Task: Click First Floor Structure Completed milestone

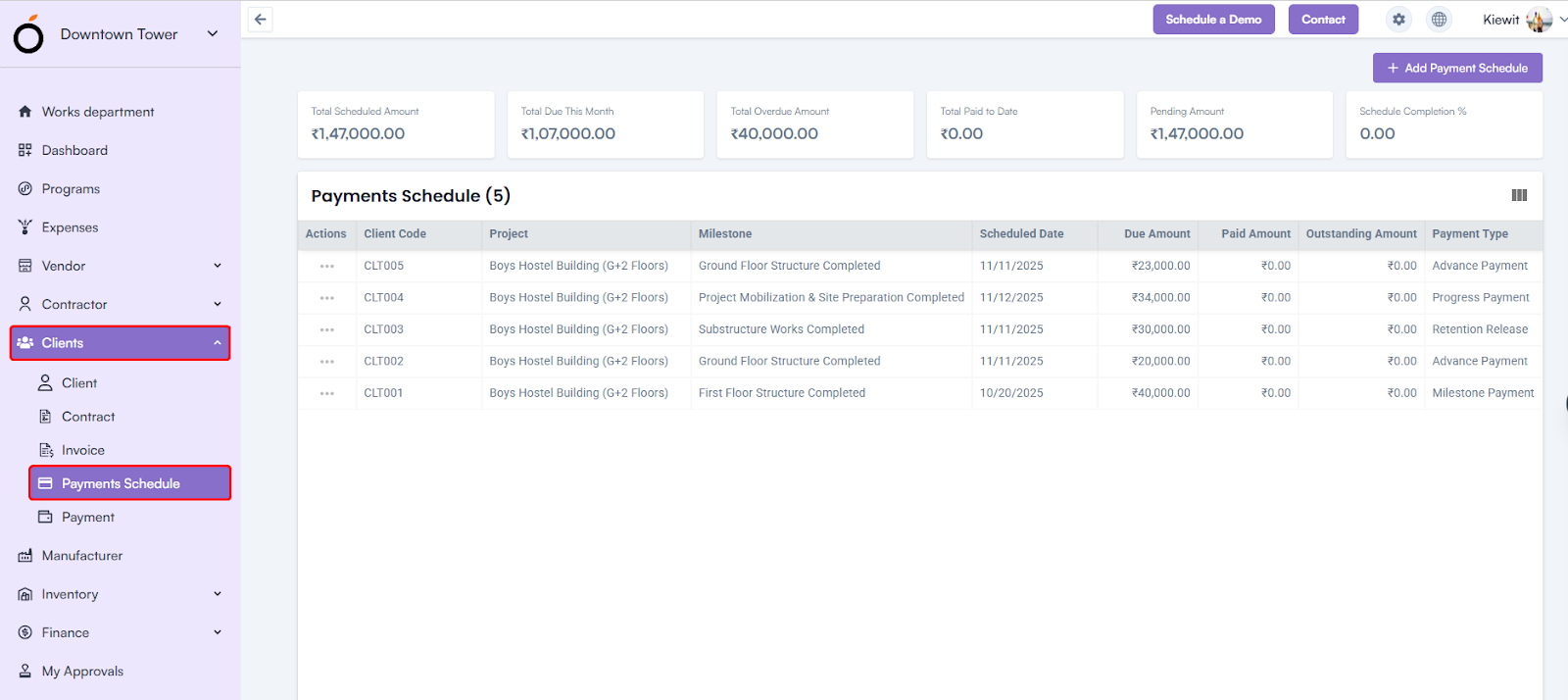Action: click(x=782, y=393)
